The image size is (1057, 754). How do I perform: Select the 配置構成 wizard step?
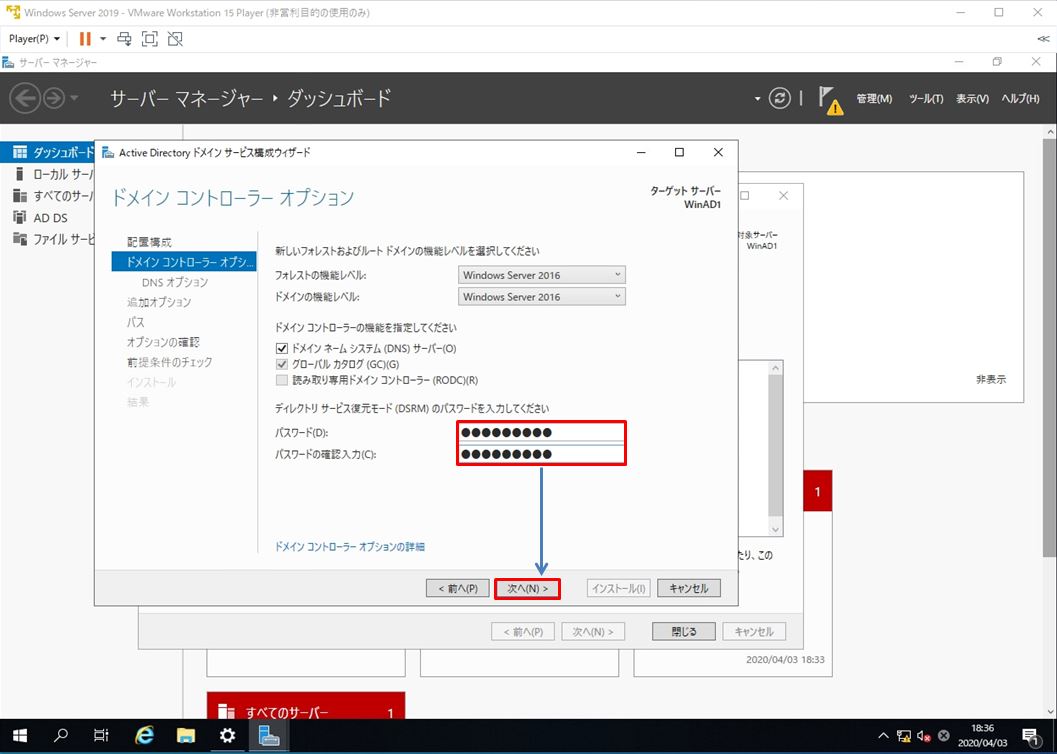pos(150,242)
